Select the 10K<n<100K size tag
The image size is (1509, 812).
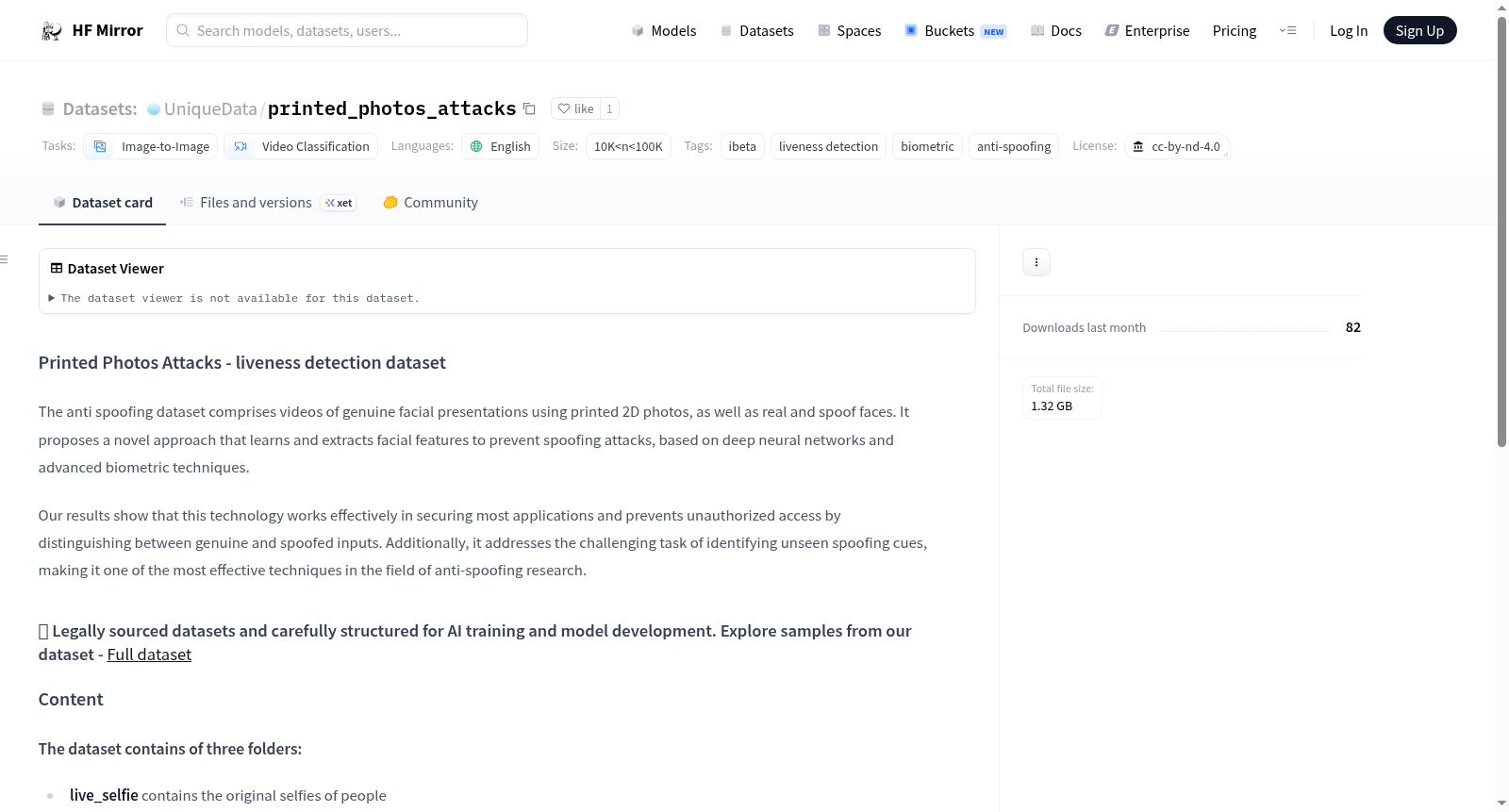click(628, 146)
